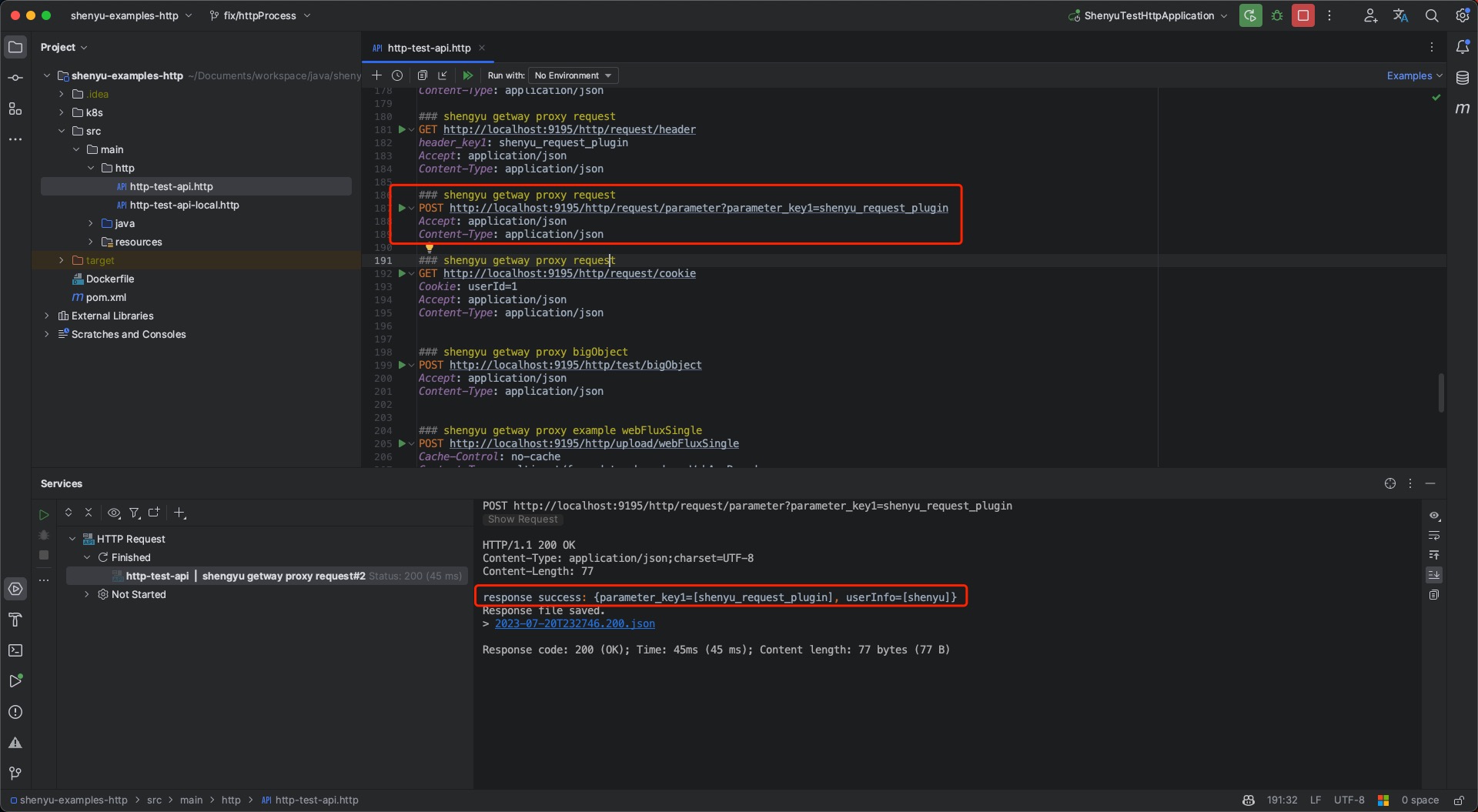The image size is (1478, 812).
Task: Toggle the Services view options eye icon
Action: (114, 513)
